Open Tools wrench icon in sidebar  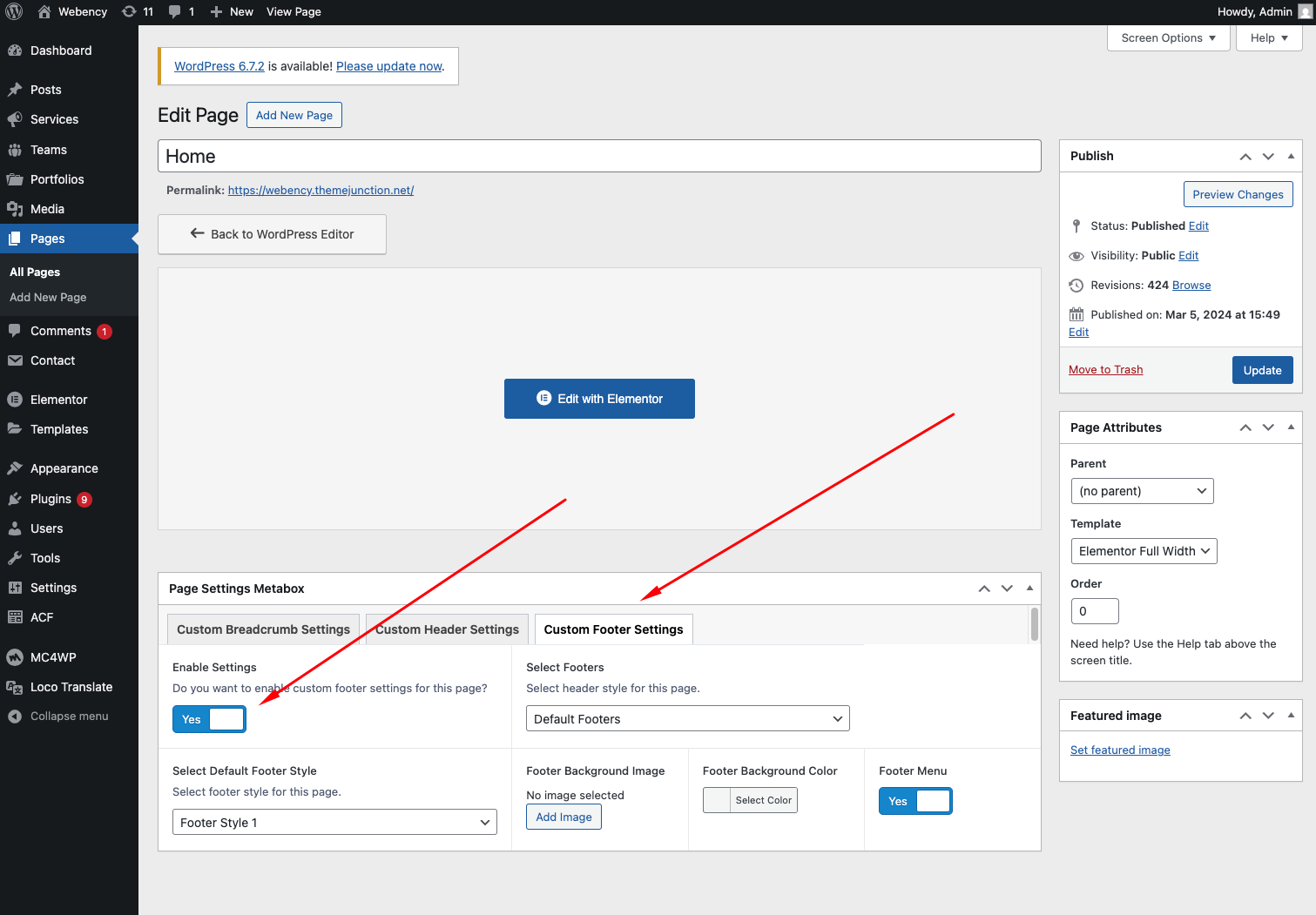pyautogui.click(x=15, y=558)
